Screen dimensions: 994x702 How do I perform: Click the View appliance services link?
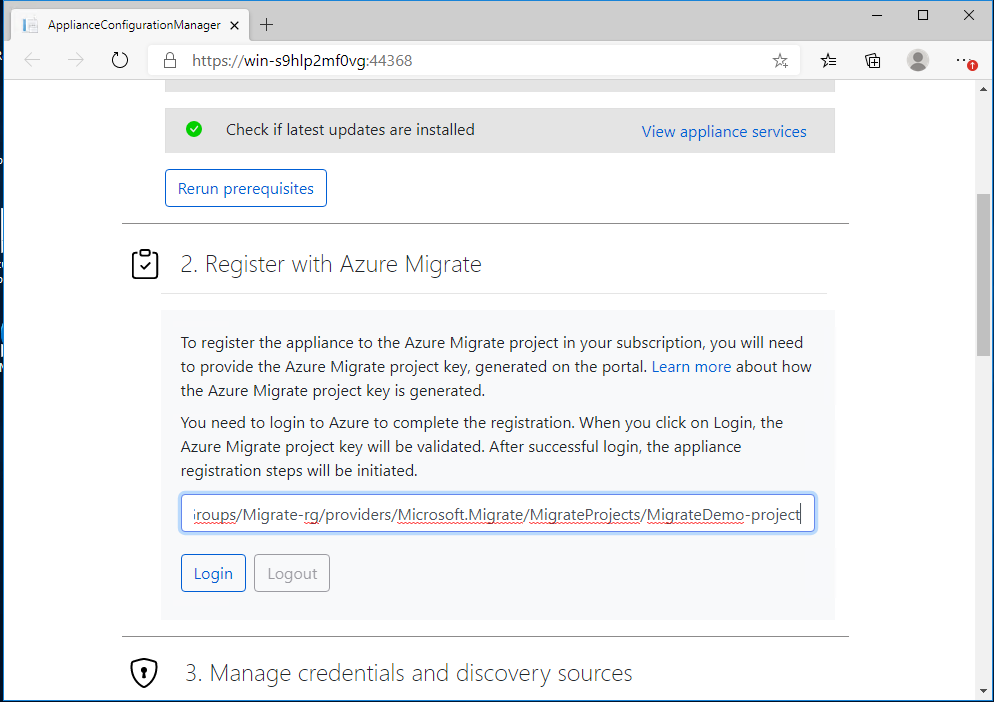(723, 130)
